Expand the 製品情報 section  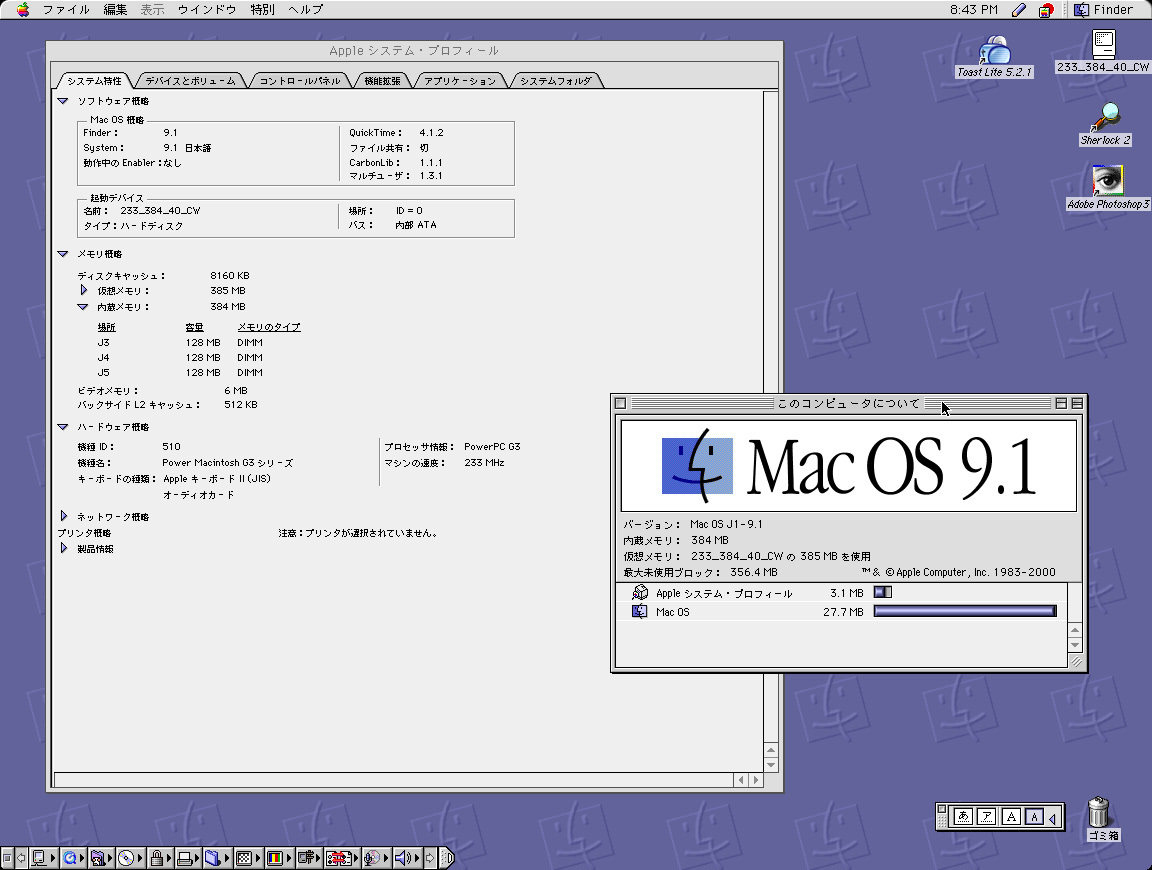(64, 548)
